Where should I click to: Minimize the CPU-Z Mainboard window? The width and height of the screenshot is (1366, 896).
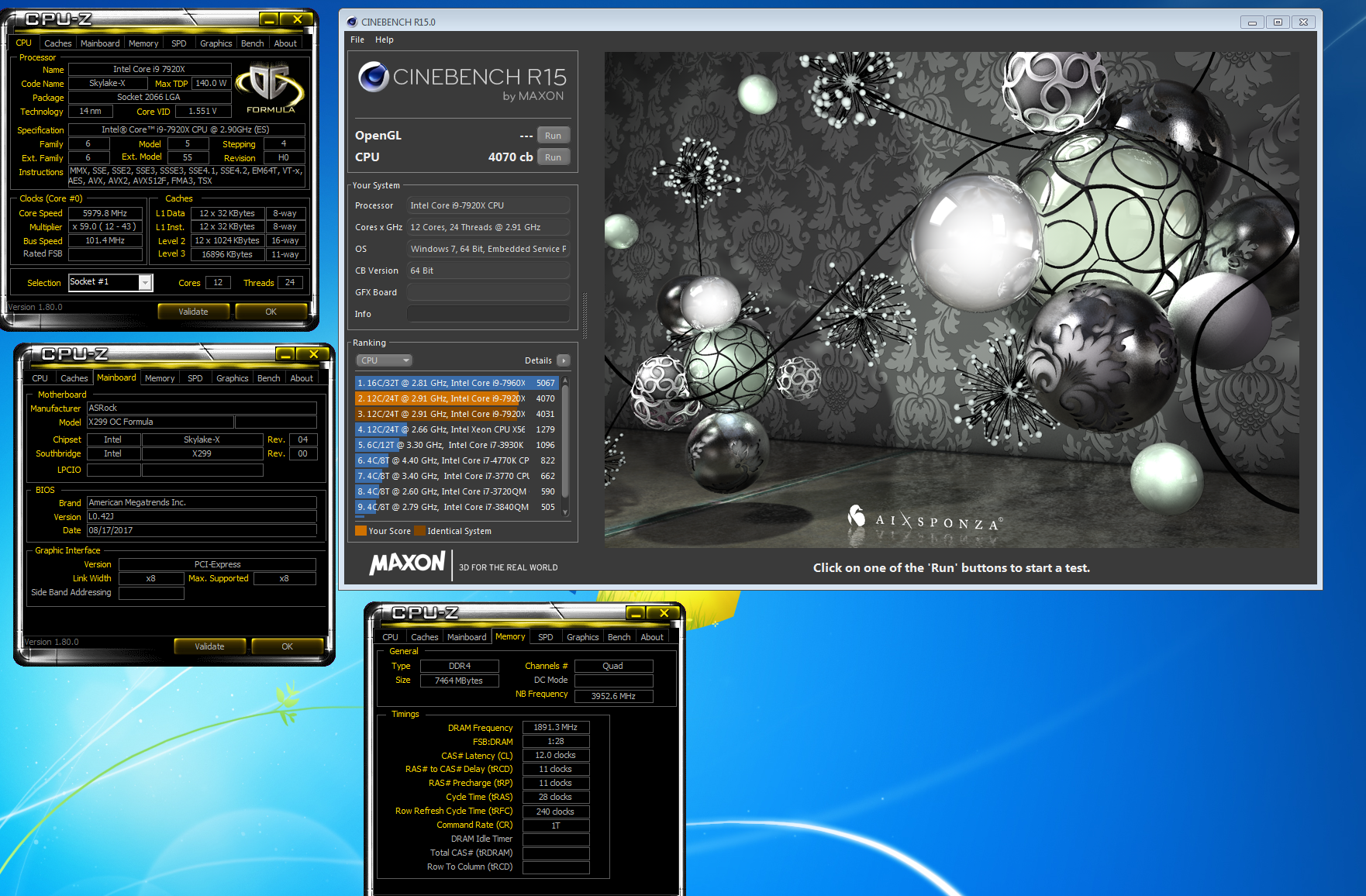point(286,353)
